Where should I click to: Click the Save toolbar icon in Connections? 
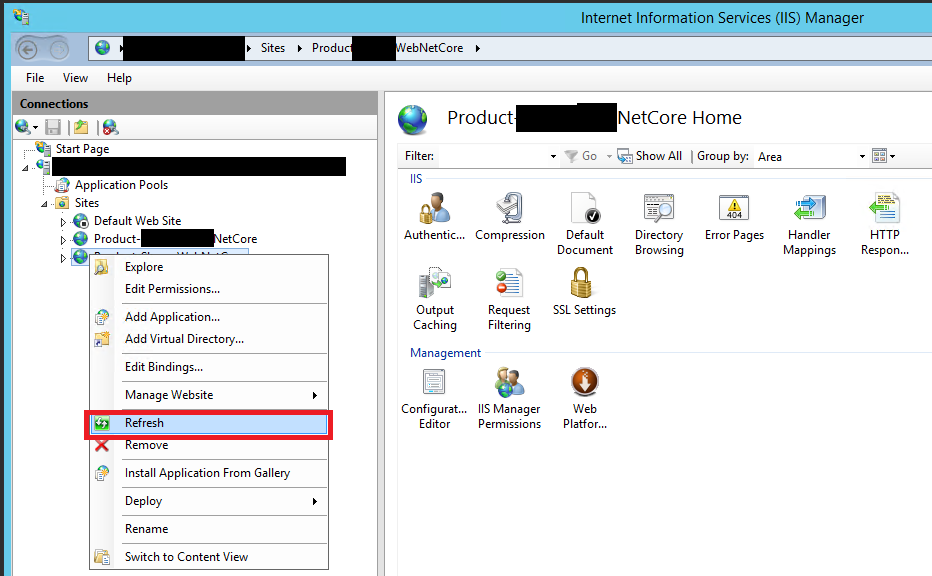[x=53, y=127]
